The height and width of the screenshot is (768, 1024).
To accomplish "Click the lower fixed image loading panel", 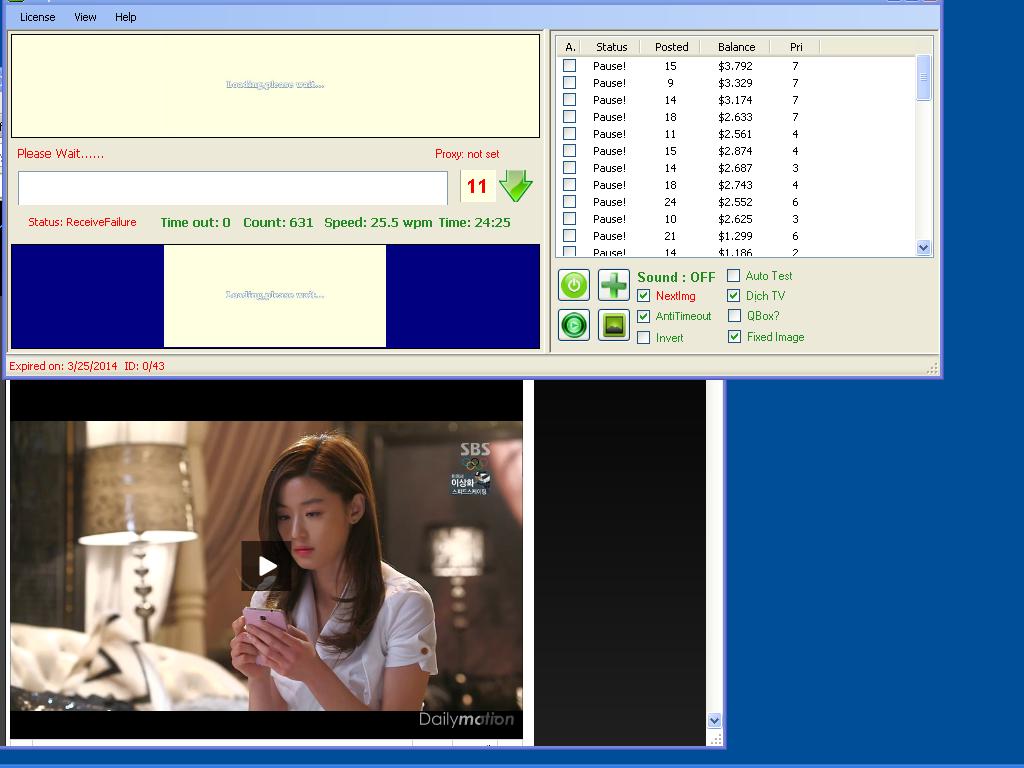I will pyautogui.click(x=275, y=296).
